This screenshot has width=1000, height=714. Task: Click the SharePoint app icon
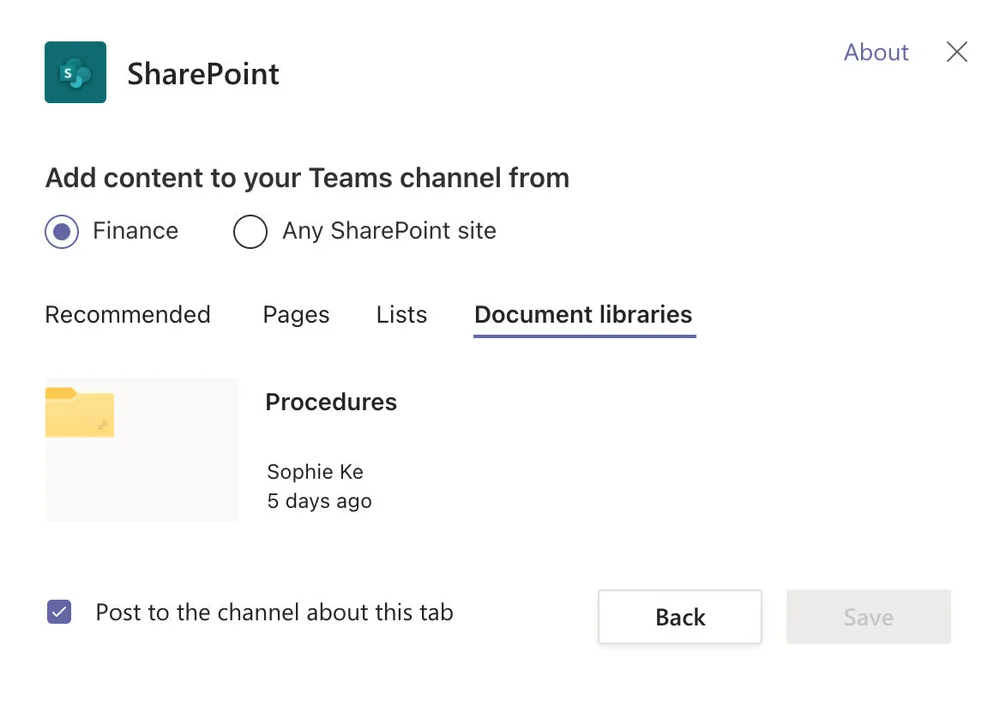(x=75, y=72)
